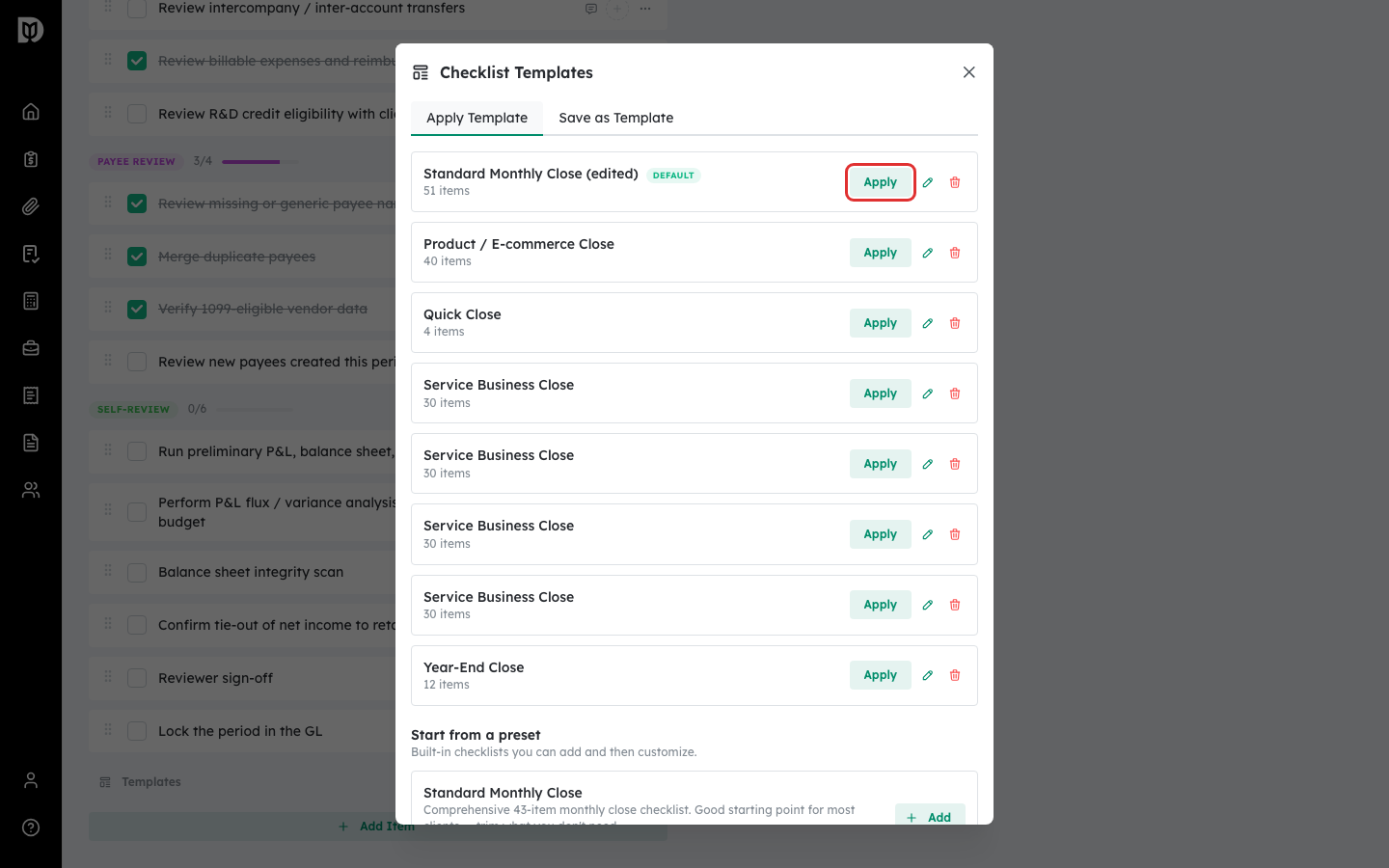Click drag handle for Run preliminary P&L row
The width and height of the screenshot is (1389, 868).
[108, 450]
